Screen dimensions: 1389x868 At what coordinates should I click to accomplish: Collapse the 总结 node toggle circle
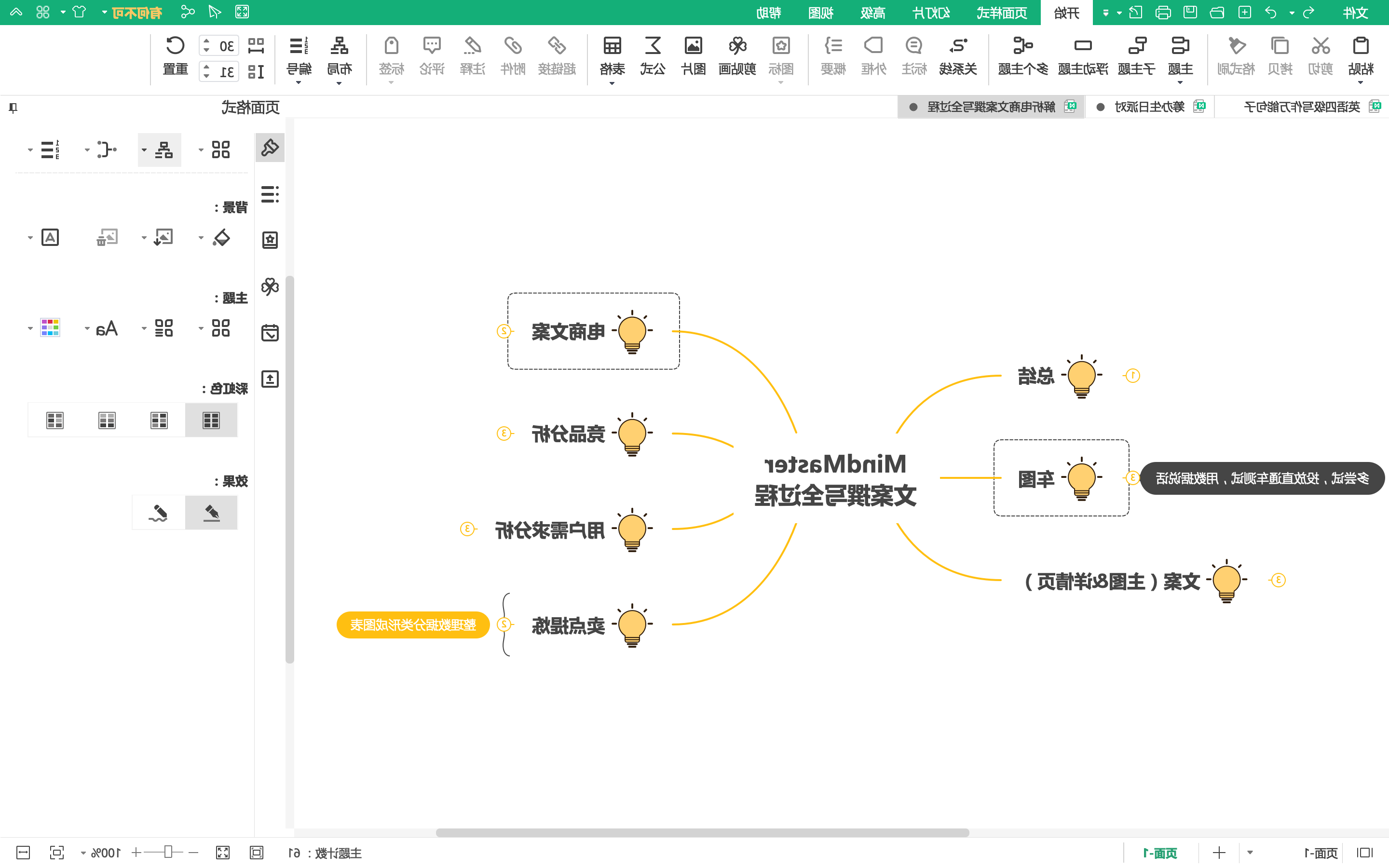tap(1132, 376)
